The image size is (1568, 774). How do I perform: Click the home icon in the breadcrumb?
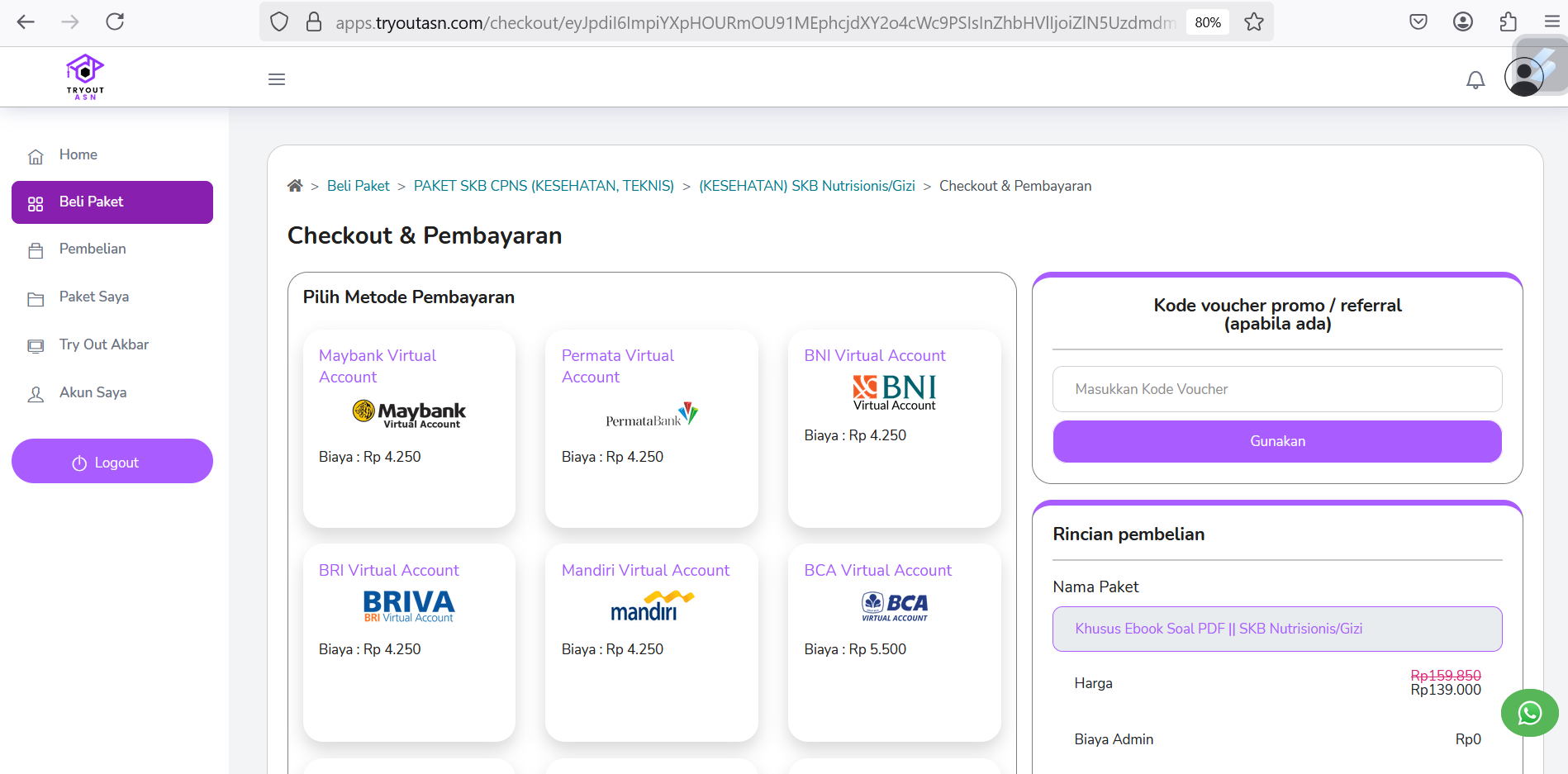click(x=295, y=186)
